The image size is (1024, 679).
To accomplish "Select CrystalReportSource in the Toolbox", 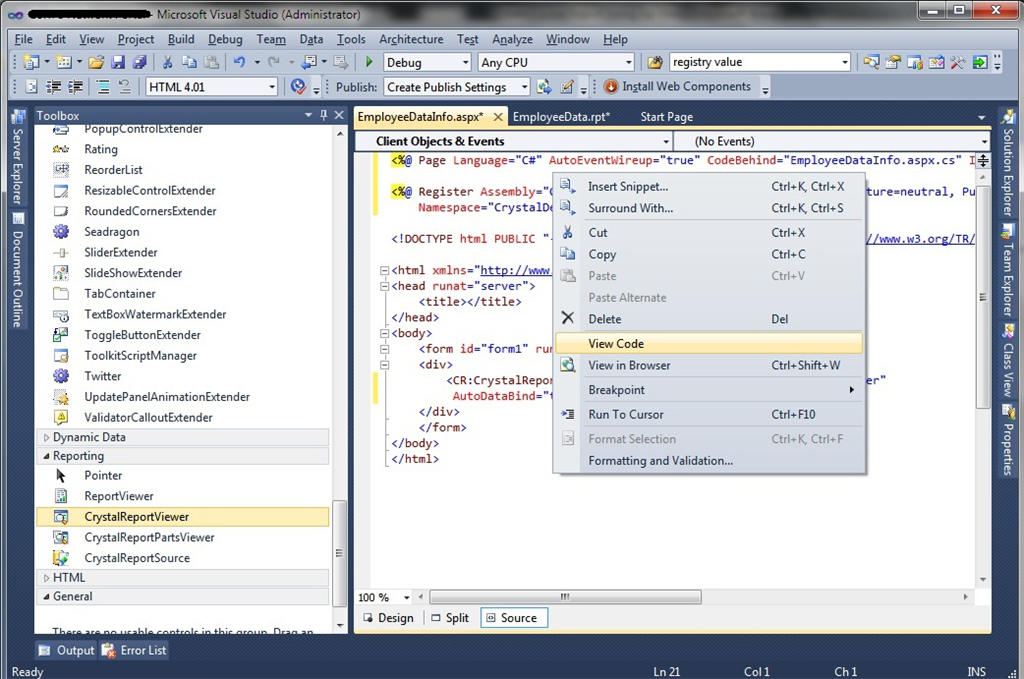I will [136, 558].
